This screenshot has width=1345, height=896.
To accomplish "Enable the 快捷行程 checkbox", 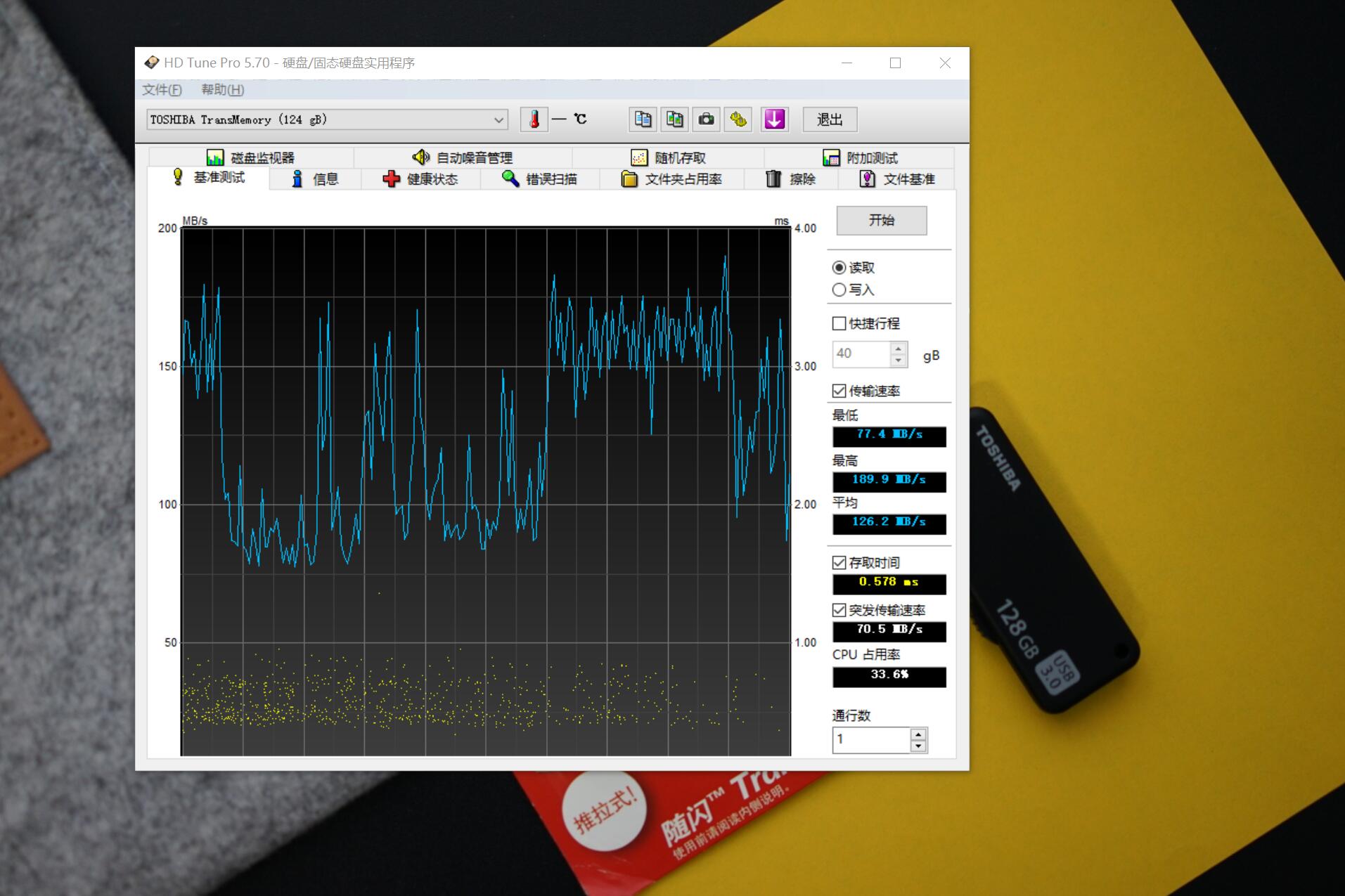I will tap(839, 323).
